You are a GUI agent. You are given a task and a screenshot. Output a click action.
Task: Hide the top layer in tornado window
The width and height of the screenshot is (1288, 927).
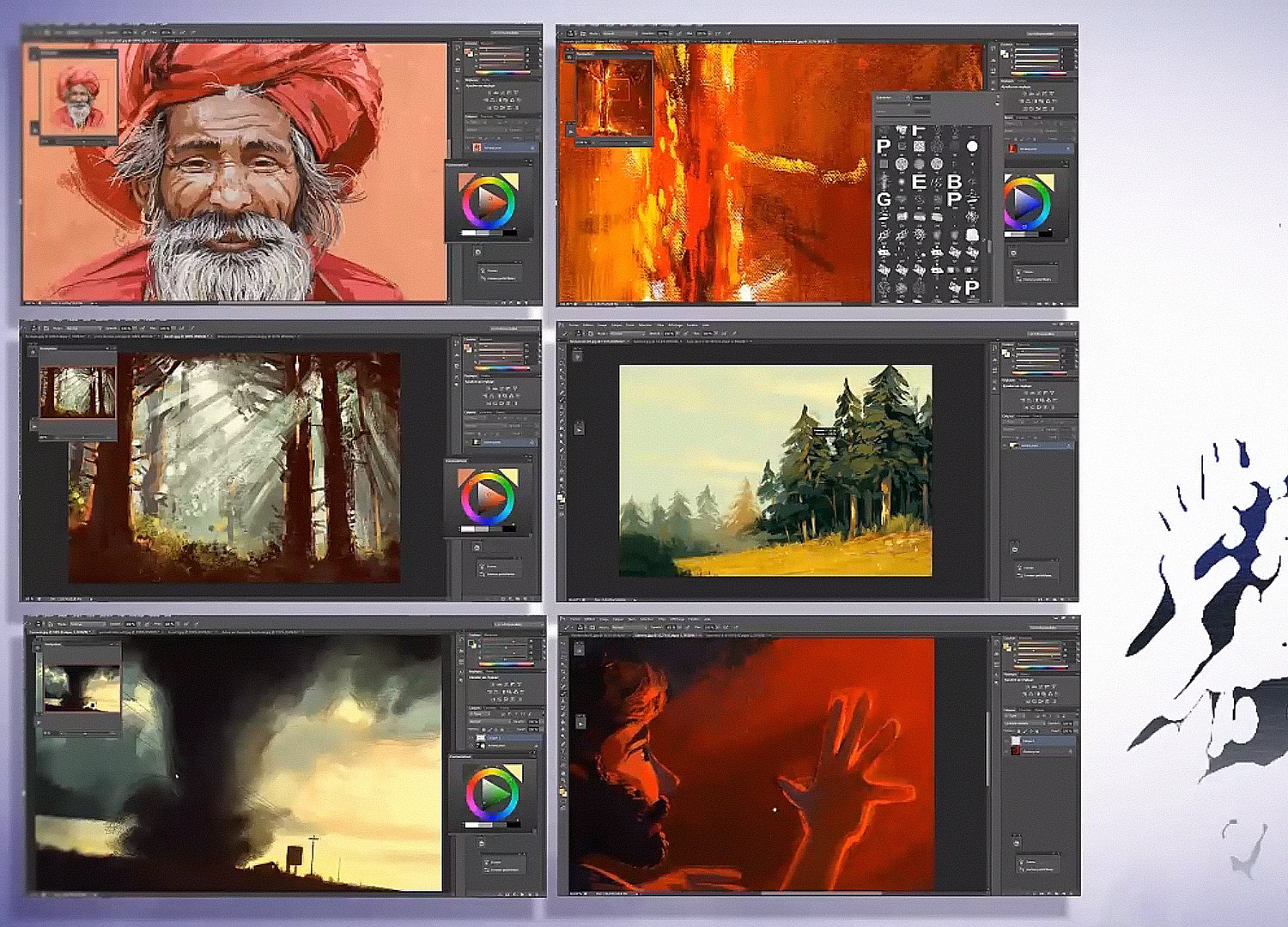pyautogui.click(x=471, y=737)
